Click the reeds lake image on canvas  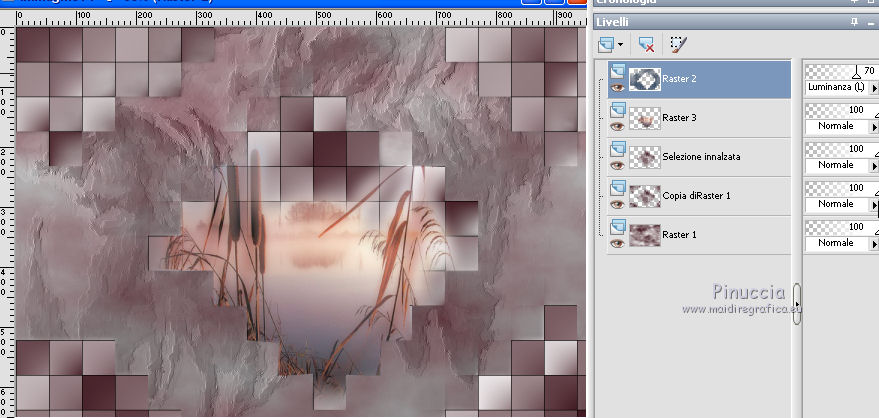point(314,269)
